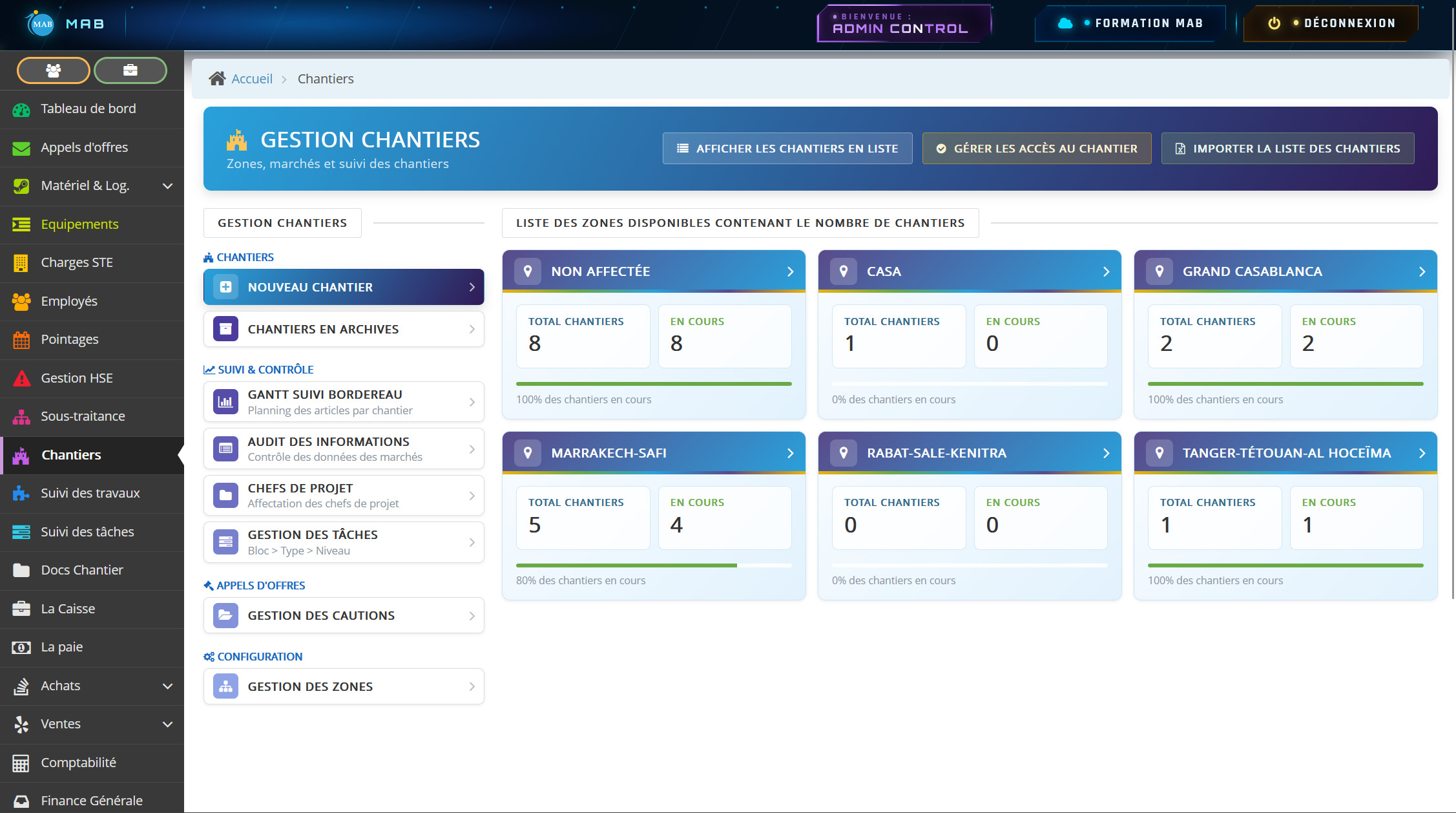
Task: Click the MARRAKECH-SAFI 80% progress bar
Action: [654, 565]
